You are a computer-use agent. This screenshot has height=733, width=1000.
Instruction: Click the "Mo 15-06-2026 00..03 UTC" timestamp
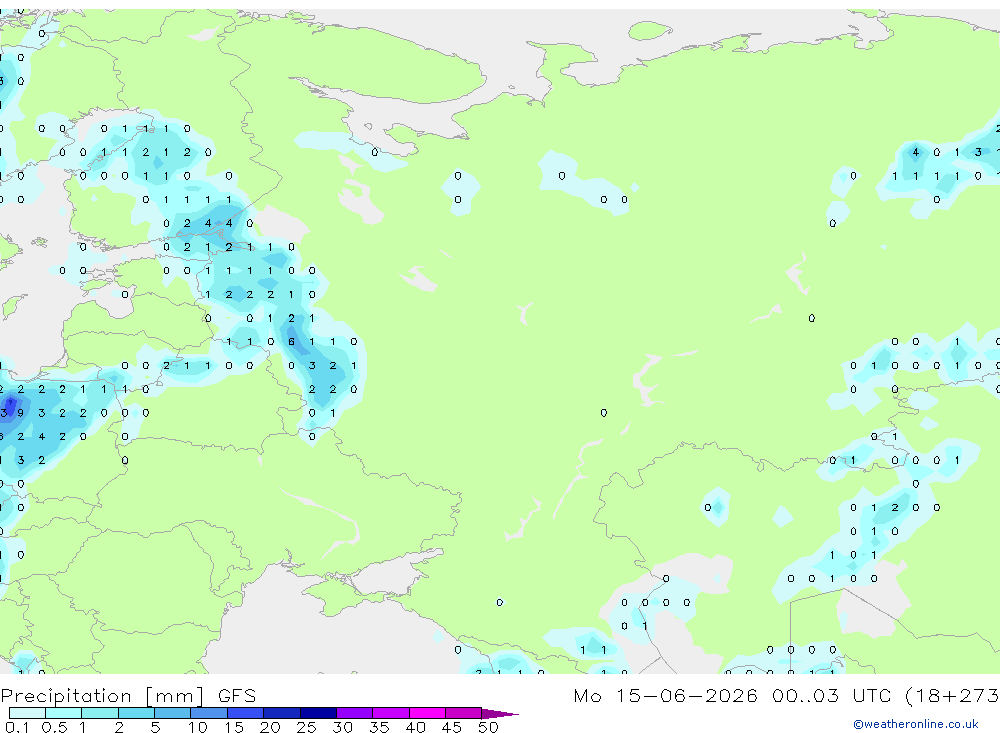coord(735,695)
